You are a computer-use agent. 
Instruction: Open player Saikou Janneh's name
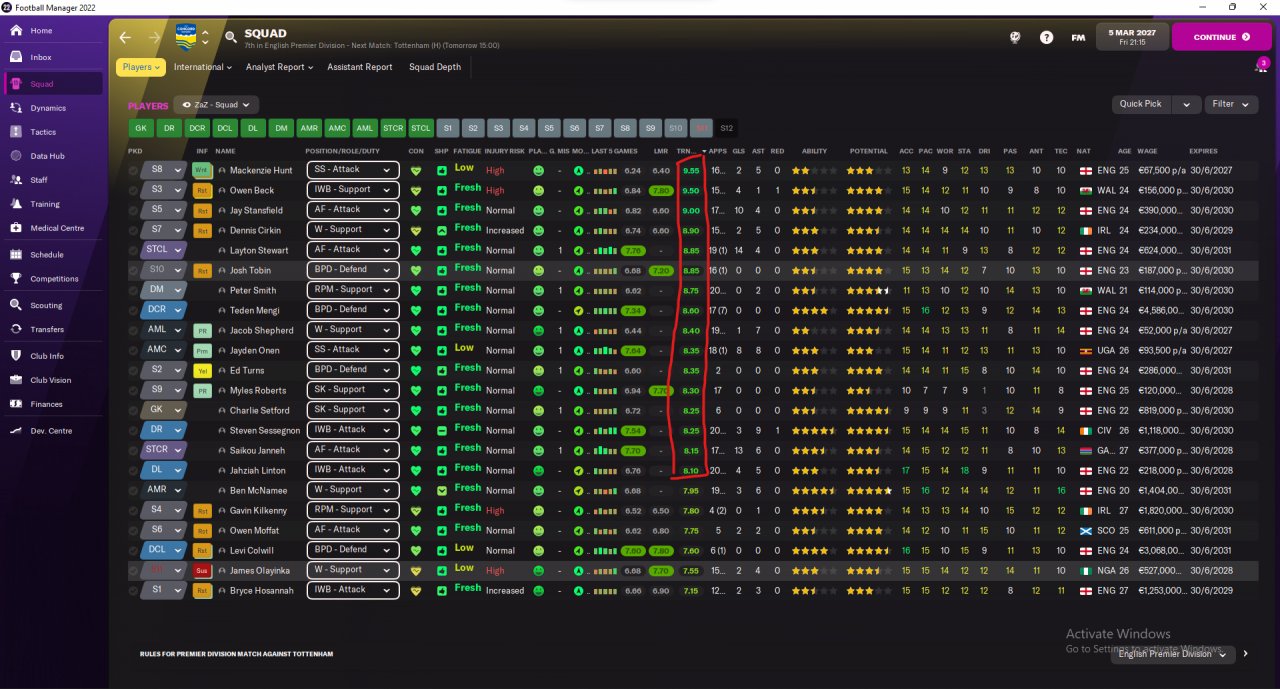pyautogui.click(x=258, y=450)
